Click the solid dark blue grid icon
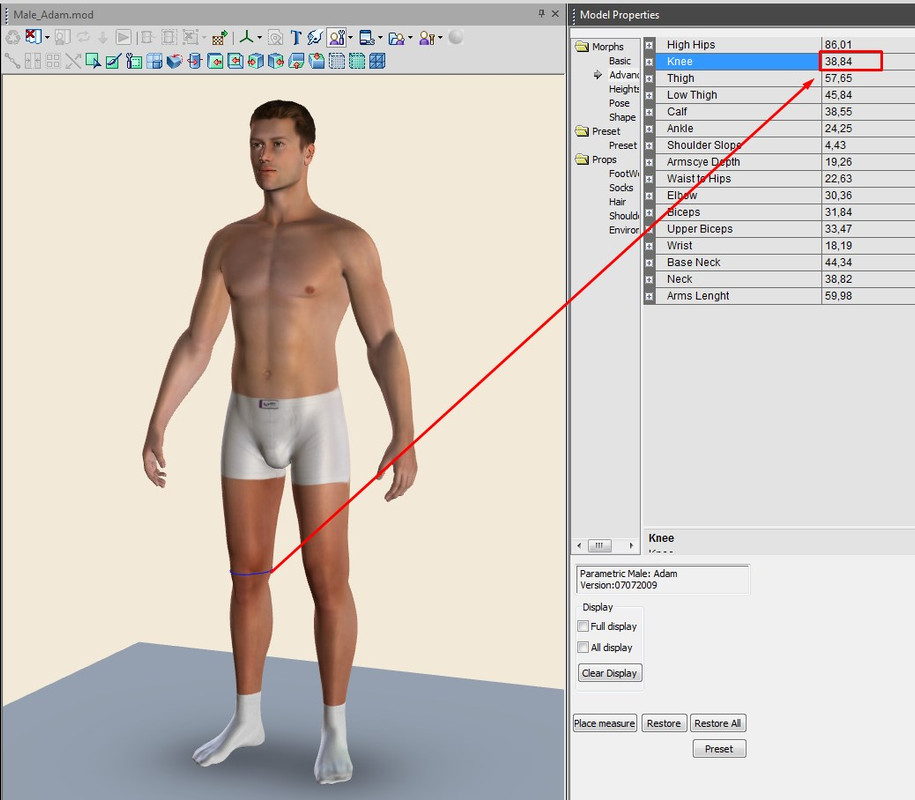This screenshot has height=800, width=915. pos(377,61)
